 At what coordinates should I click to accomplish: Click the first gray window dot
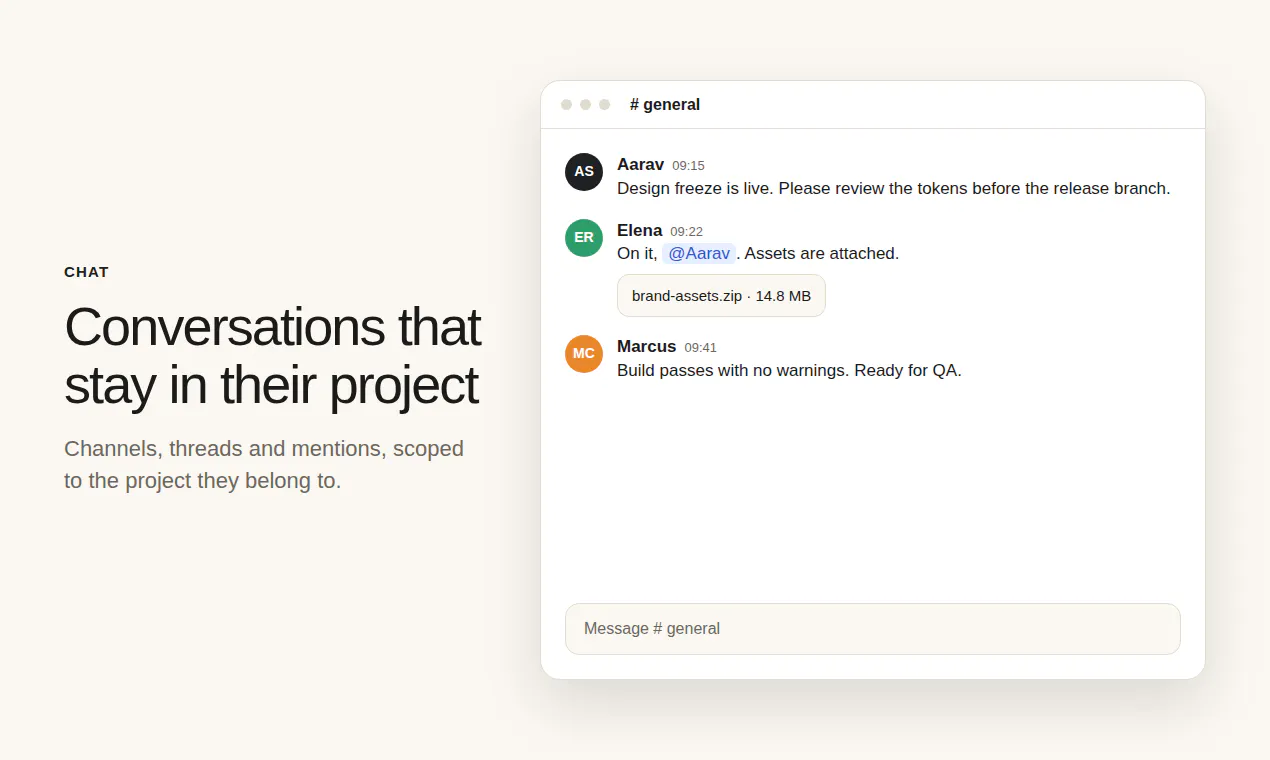(567, 105)
